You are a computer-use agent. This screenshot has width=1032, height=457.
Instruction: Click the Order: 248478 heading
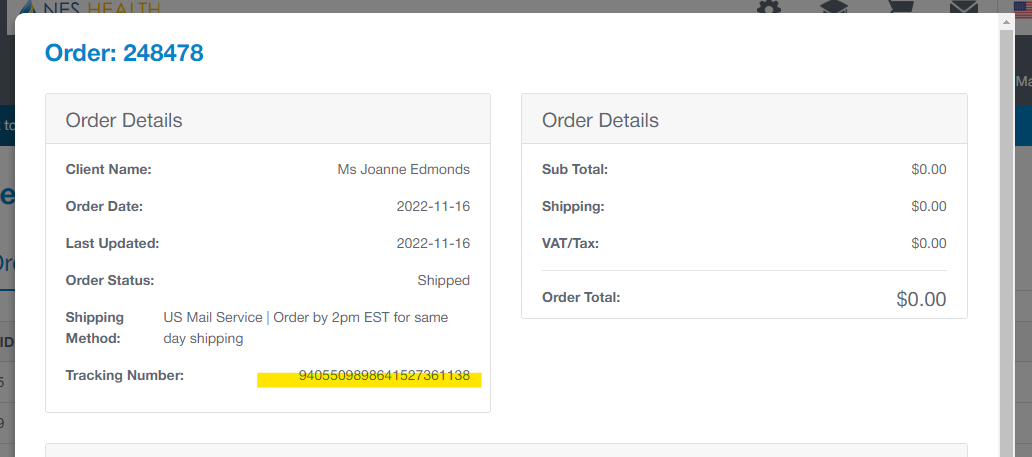coord(124,53)
